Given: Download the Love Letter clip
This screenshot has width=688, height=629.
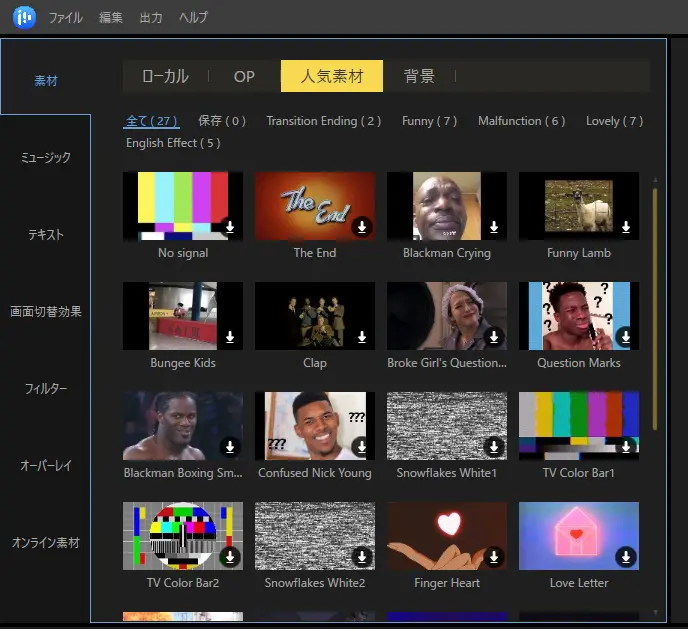Looking at the screenshot, I should coord(626,557).
